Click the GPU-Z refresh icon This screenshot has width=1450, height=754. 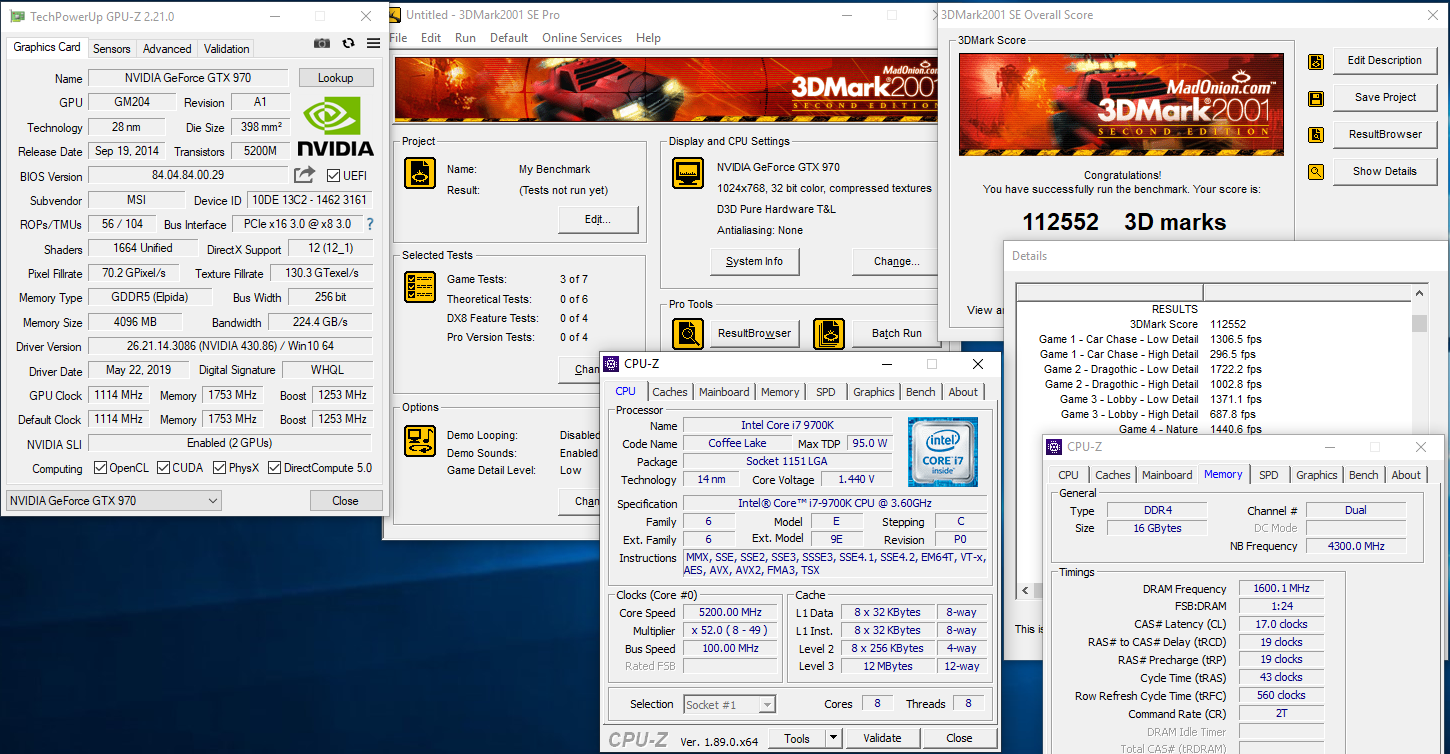click(348, 44)
